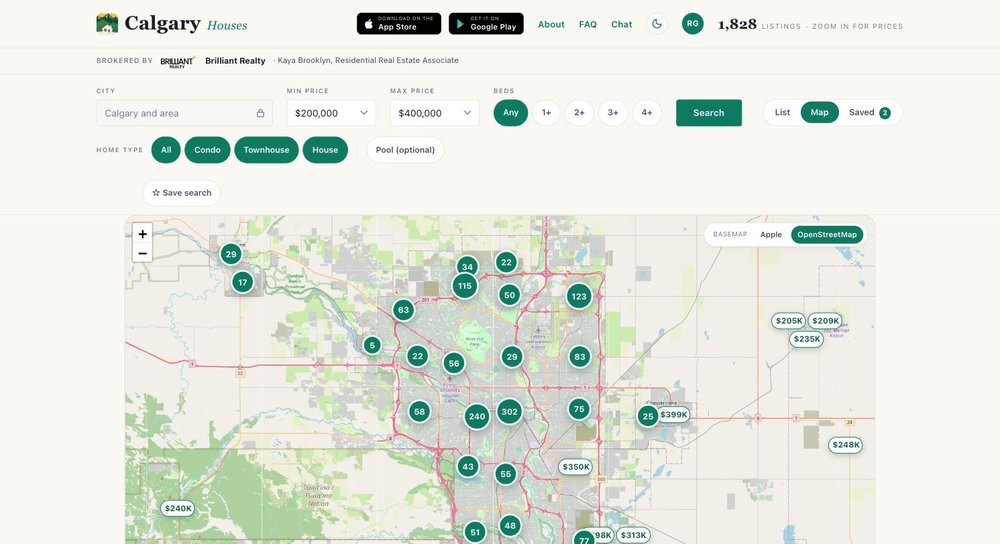Select 1+ beds filter
Image resolution: width=1000 pixels, height=544 pixels.
tap(547, 113)
